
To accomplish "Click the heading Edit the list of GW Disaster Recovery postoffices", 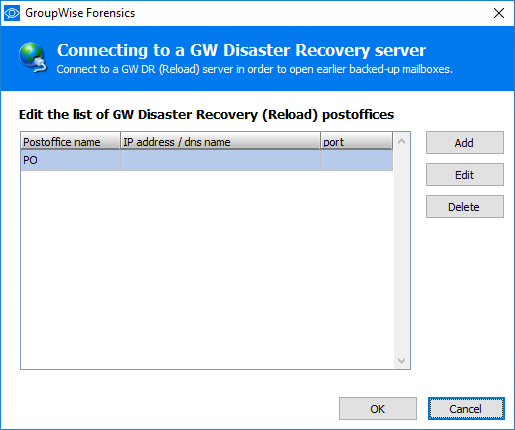I will click(206, 115).
